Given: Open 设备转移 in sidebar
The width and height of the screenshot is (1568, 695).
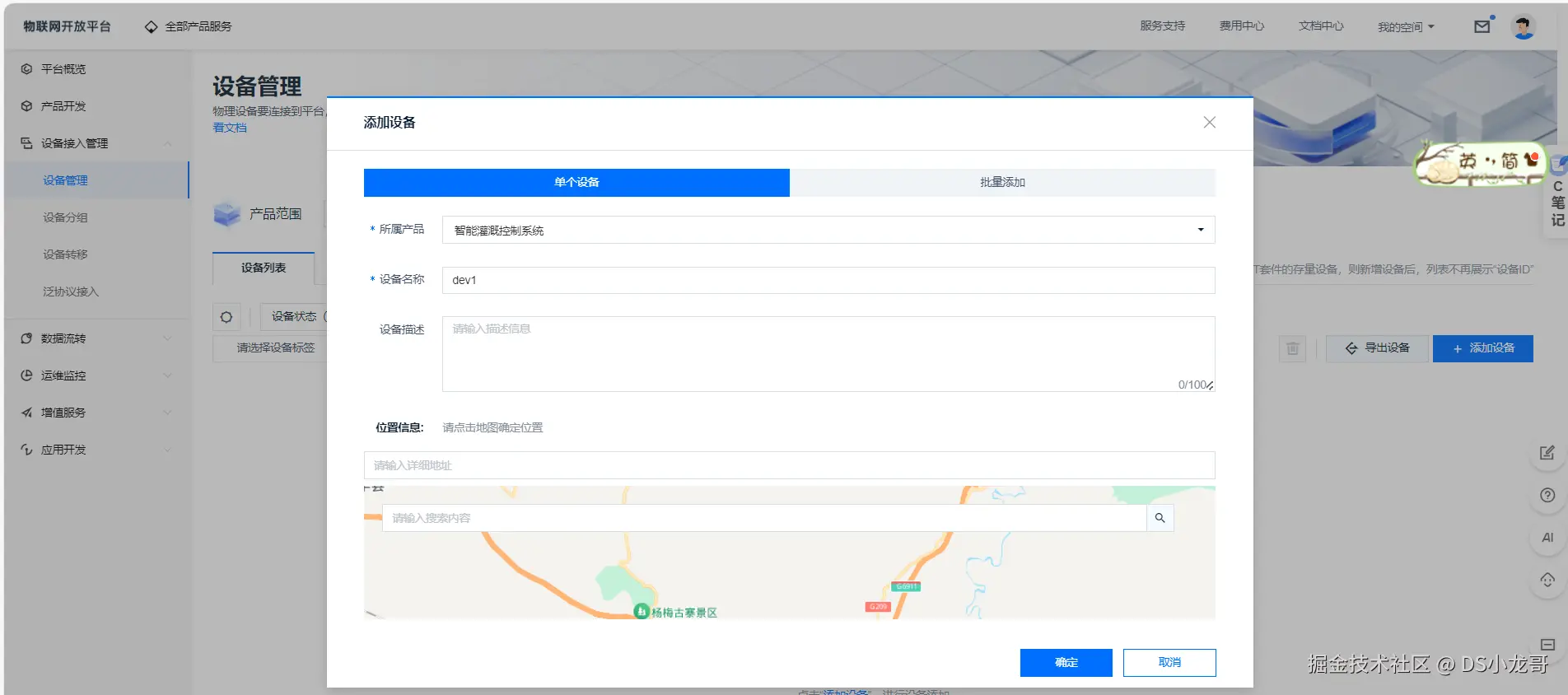Looking at the screenshot, I should point(65,254).
